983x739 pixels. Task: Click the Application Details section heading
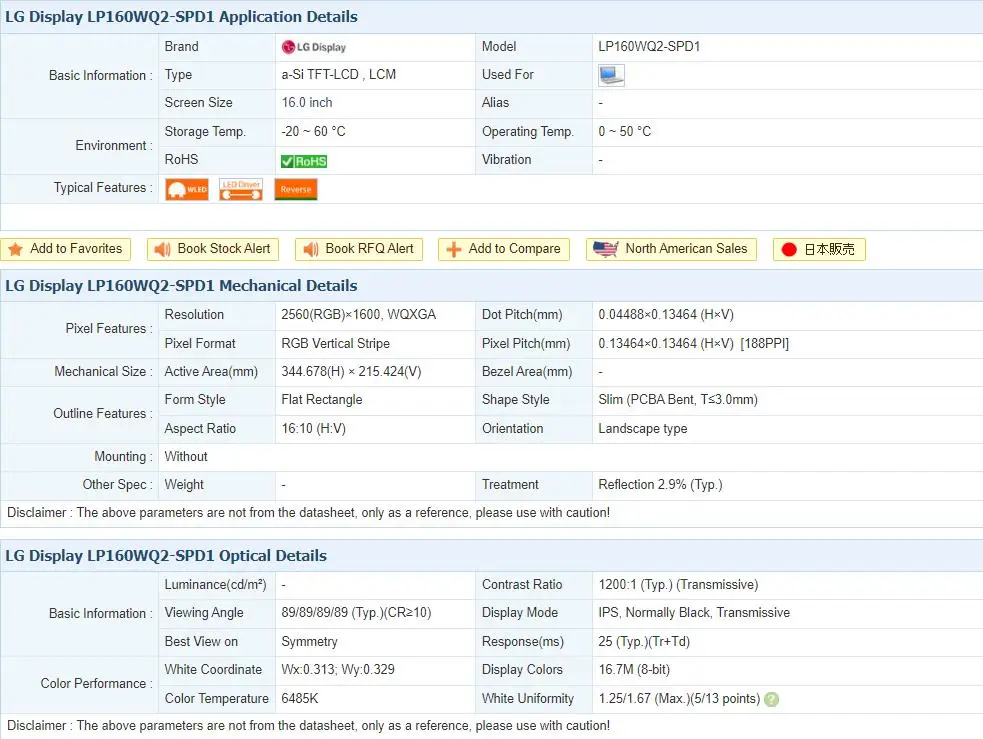click(181, 17)
